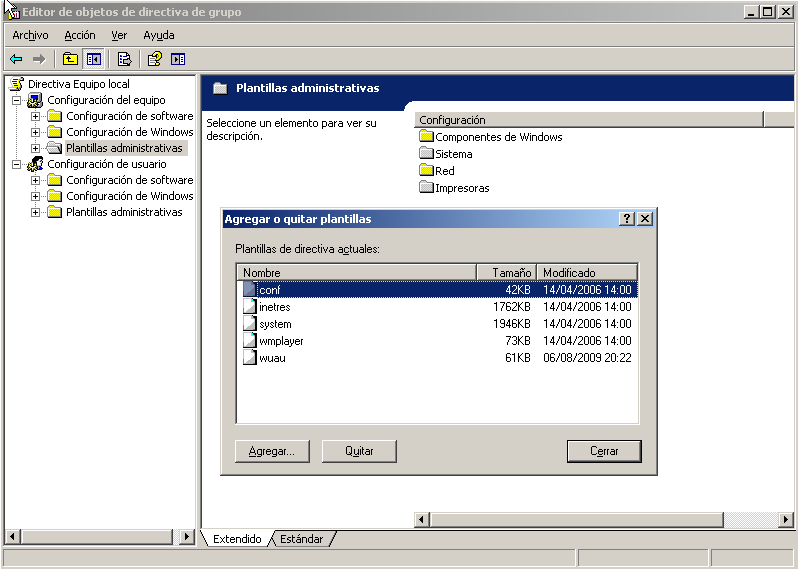This screenshot has width=798, height=569.
Task: Click the Help toolbar icon
Action: (x=155, y=59)
